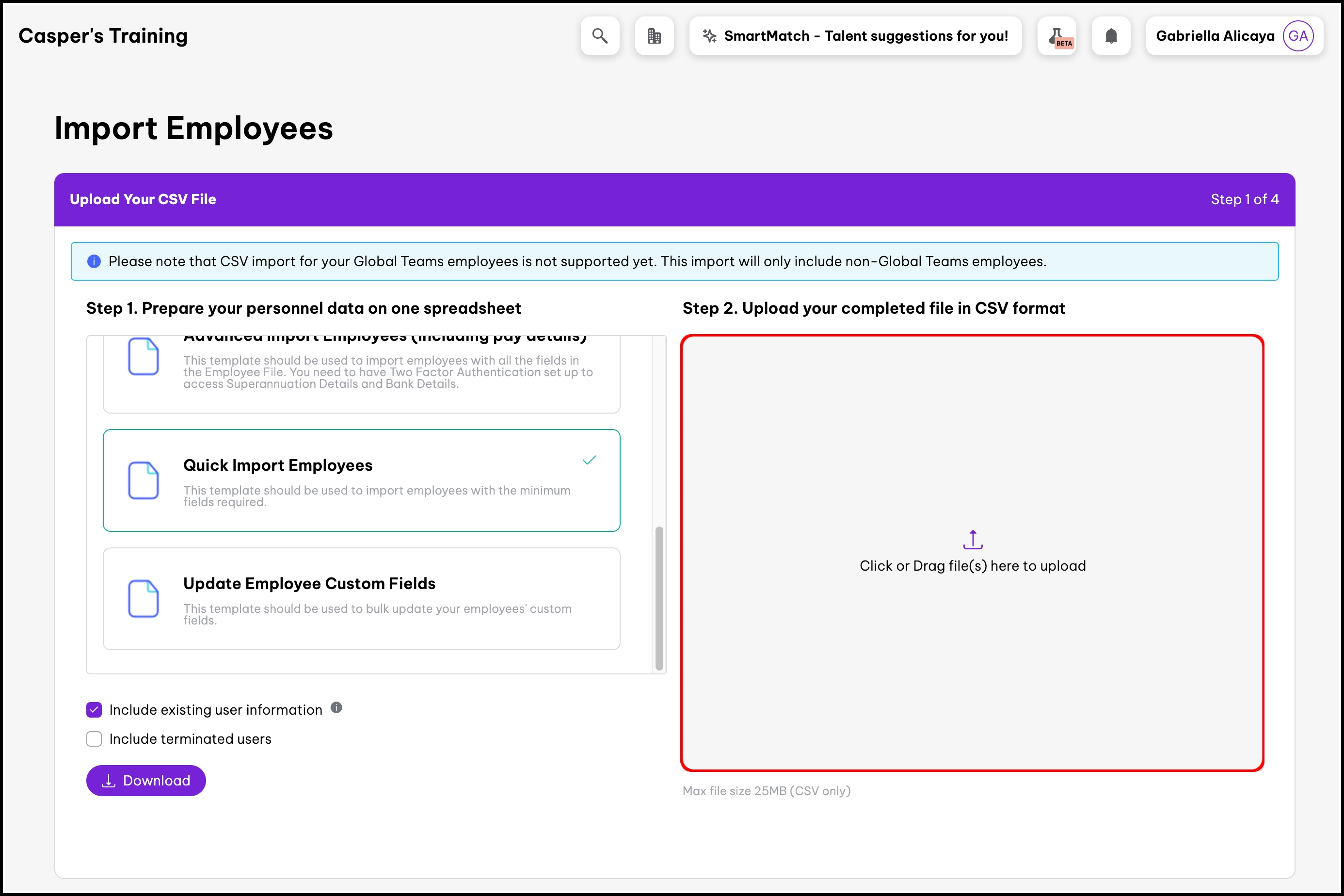
Task: Click the template list scrollbar
Action: (x=659, y=597)
